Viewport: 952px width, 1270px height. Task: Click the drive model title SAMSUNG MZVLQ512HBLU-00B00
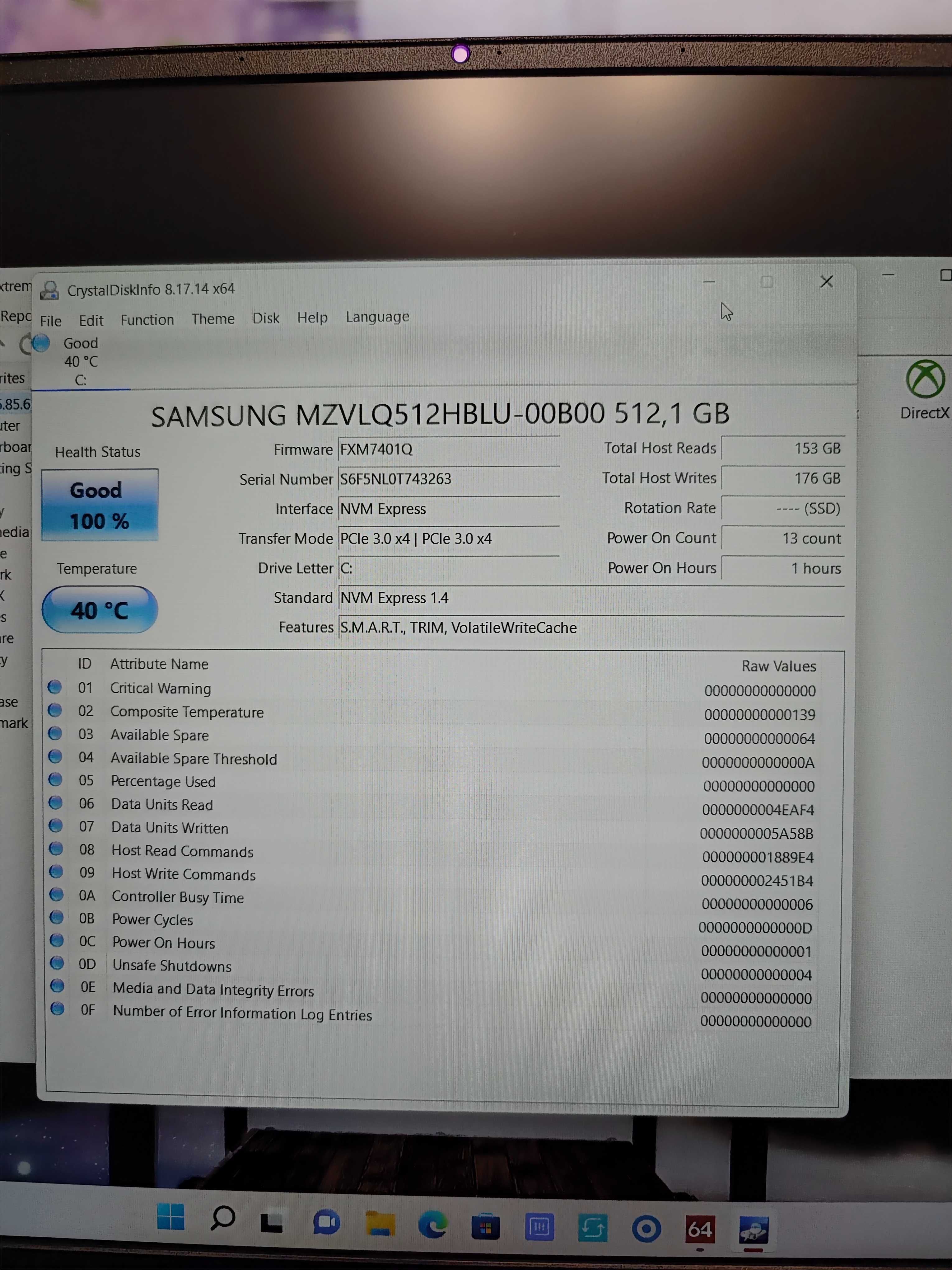pyautogui.click(x=378, y=415)
